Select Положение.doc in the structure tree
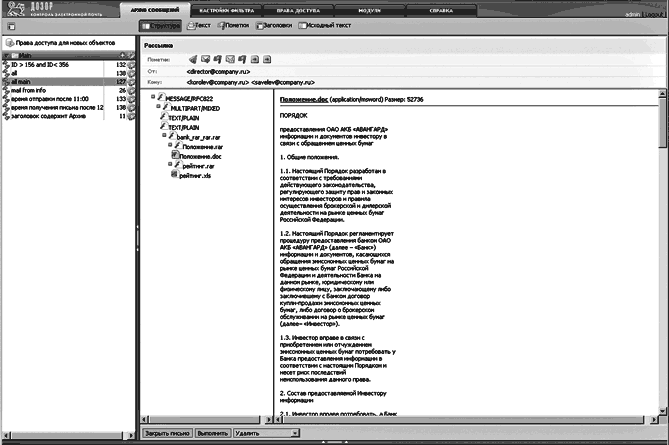Image resolution: width=669 pixels, height=445 pixels. point(200,157)
